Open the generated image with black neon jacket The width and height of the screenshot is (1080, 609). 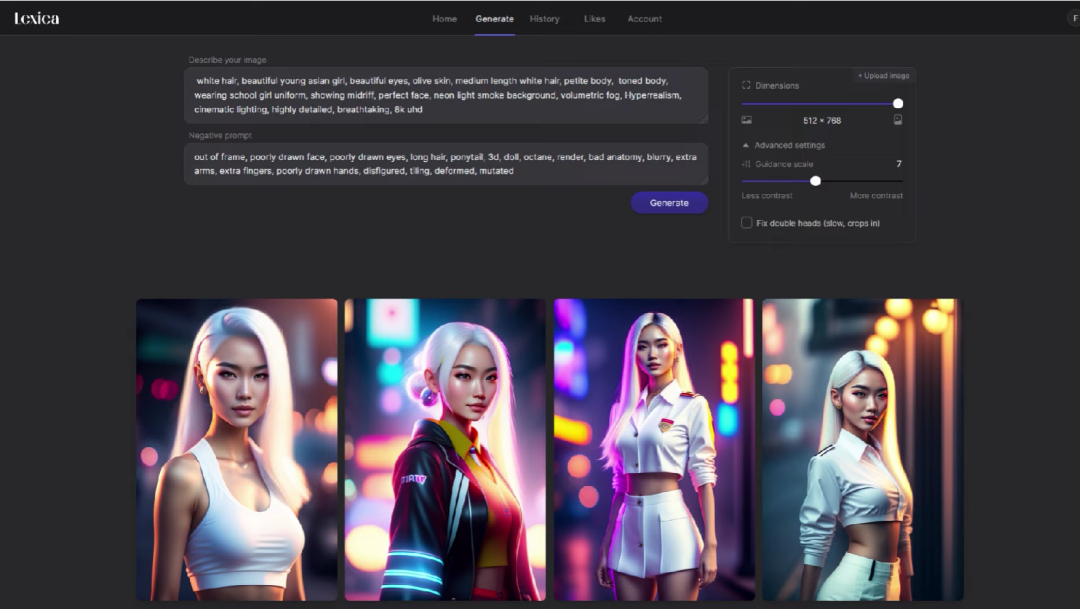click(445, 449)
